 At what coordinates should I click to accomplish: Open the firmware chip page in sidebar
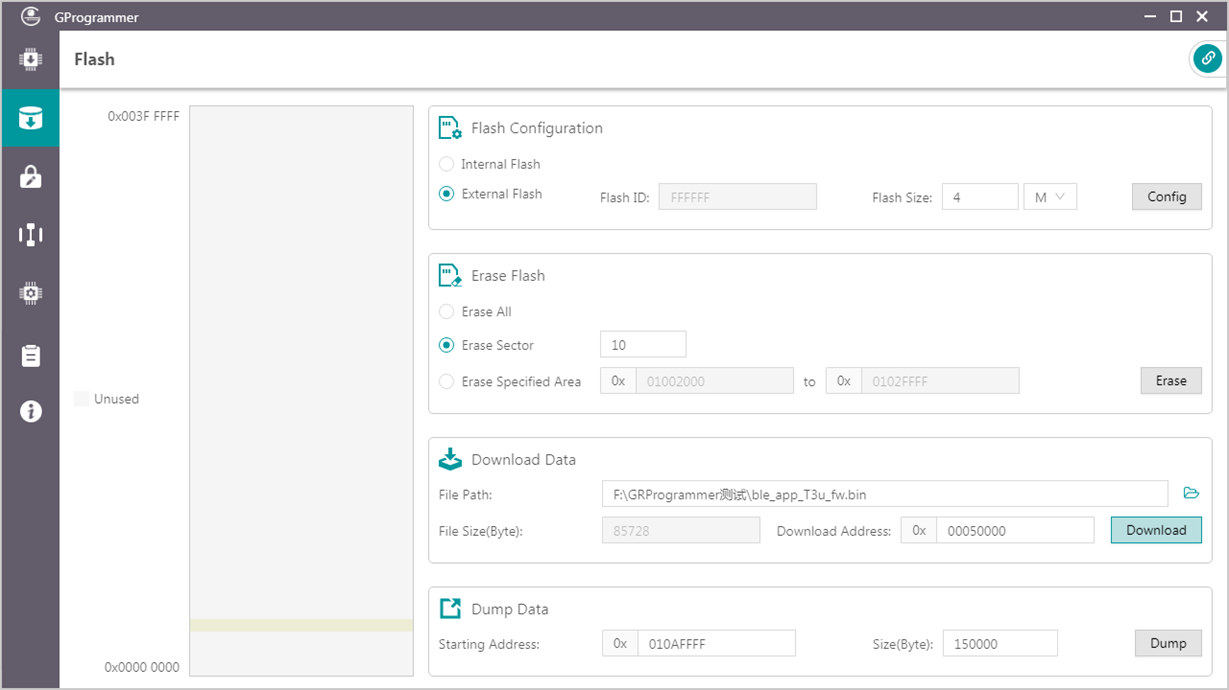30,60
